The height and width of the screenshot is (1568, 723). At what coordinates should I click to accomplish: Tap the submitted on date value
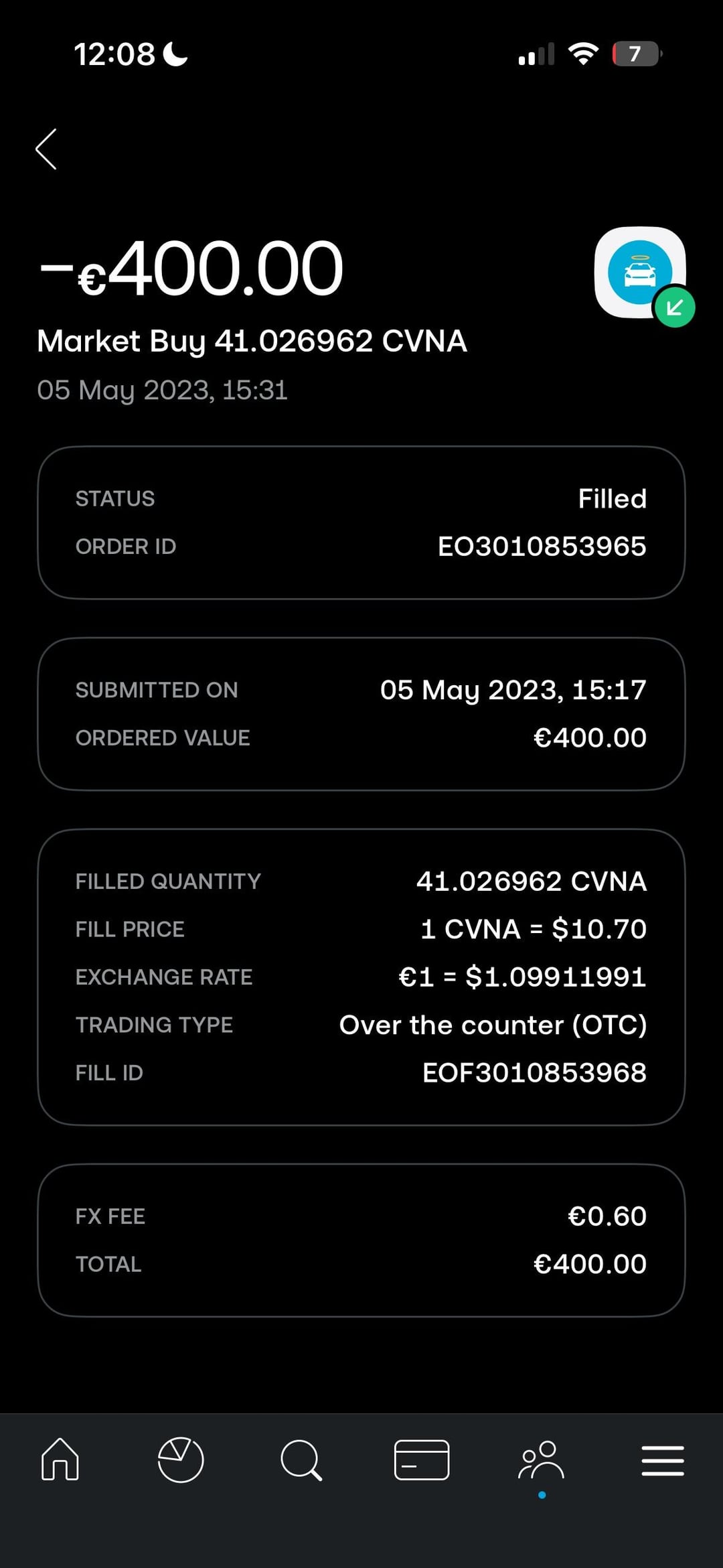[x=513, y=690]
